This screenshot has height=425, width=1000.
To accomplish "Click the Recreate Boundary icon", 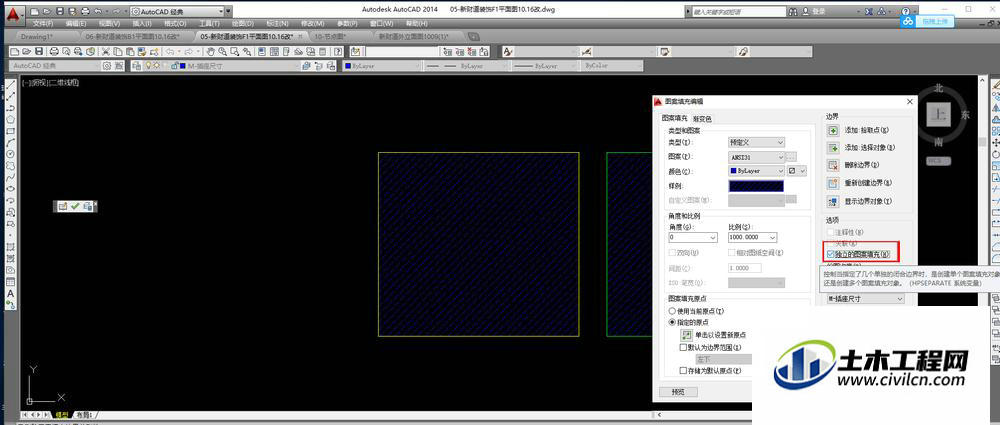I will 832,183.
